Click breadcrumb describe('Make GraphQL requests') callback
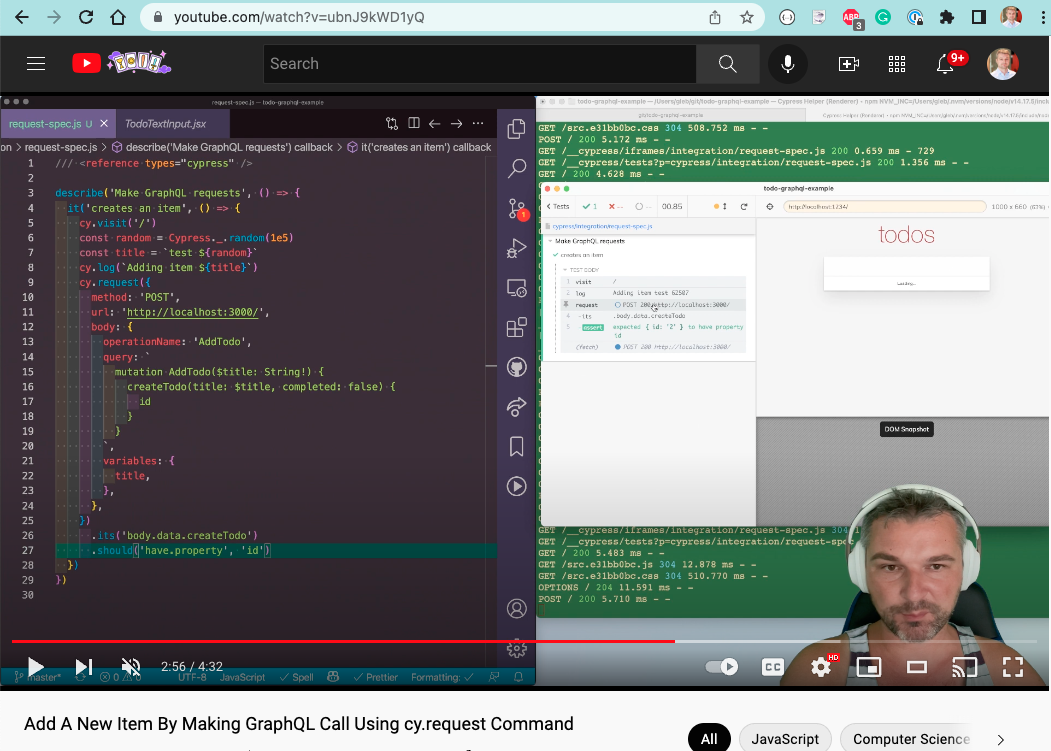 (x=223, y=148)
